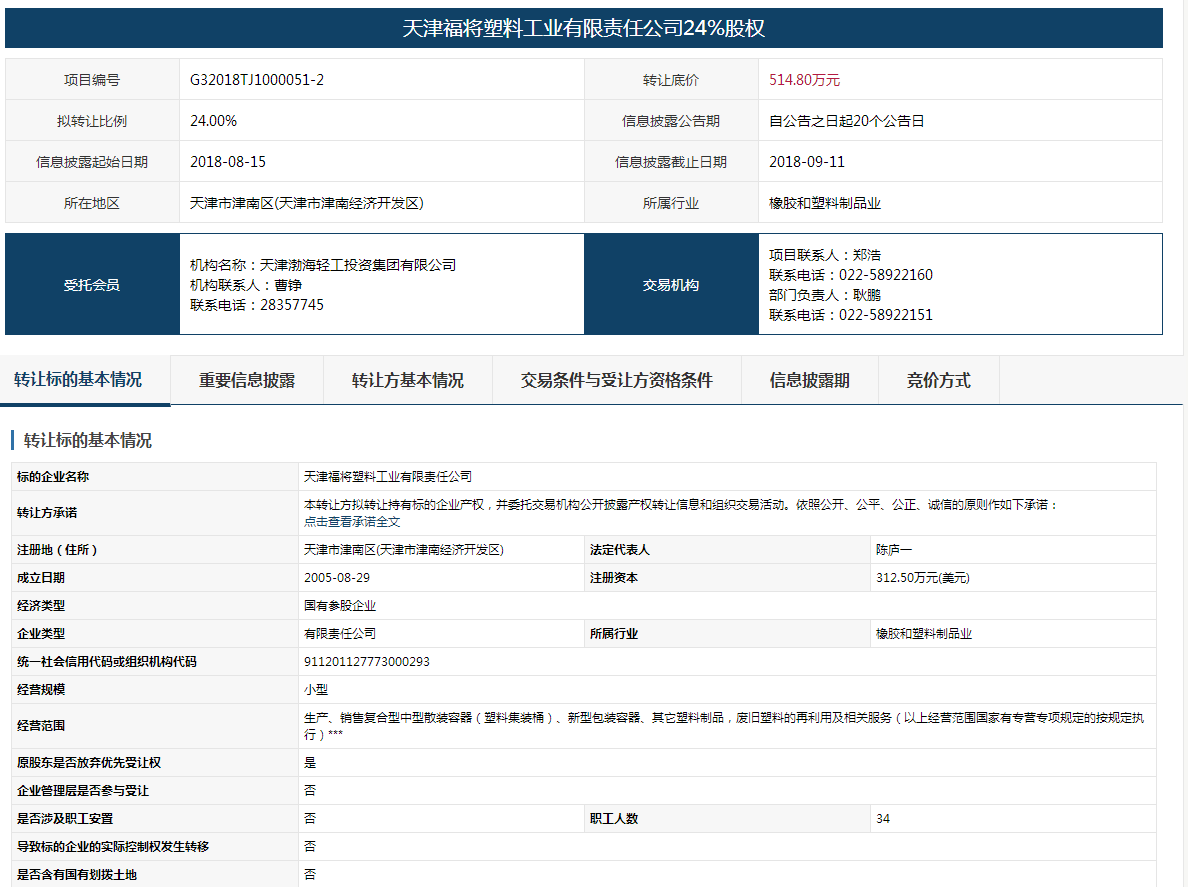Click the 否 value for 是否涉及职工安置
The height and width of the screenshot is (887, 1188).
tap(310, 819)
